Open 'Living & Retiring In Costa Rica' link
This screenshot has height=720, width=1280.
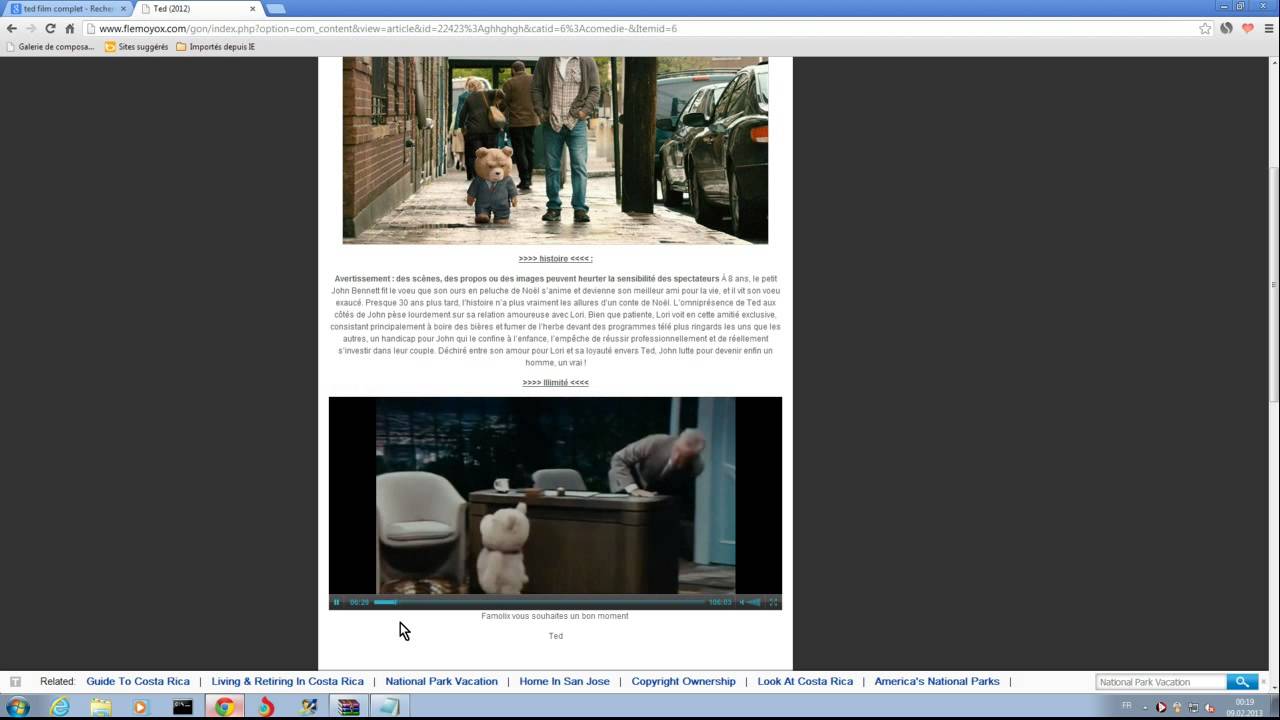point(288,681)
